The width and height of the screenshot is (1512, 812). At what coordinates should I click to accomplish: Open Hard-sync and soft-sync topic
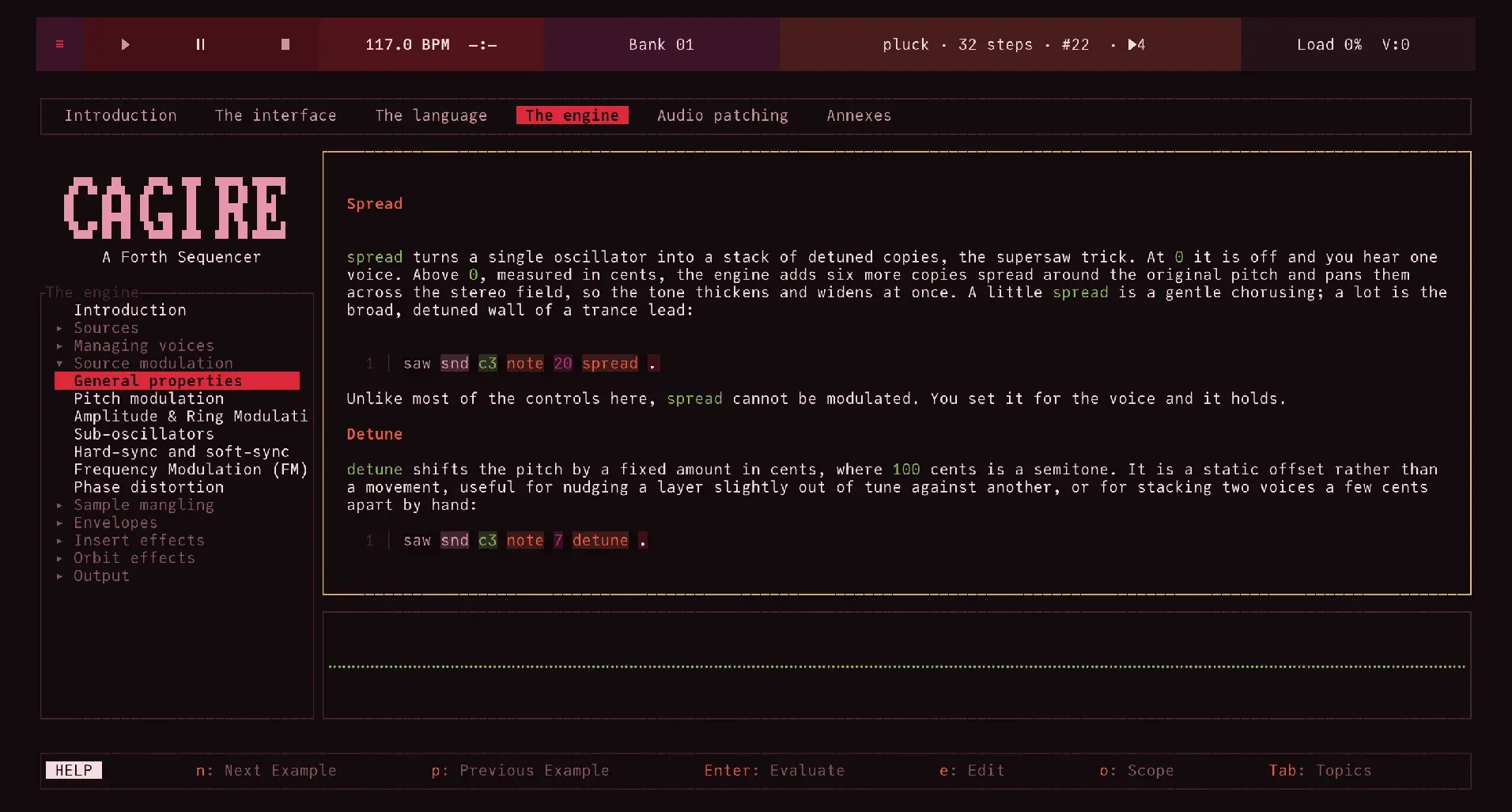click(x=181, y=451)
